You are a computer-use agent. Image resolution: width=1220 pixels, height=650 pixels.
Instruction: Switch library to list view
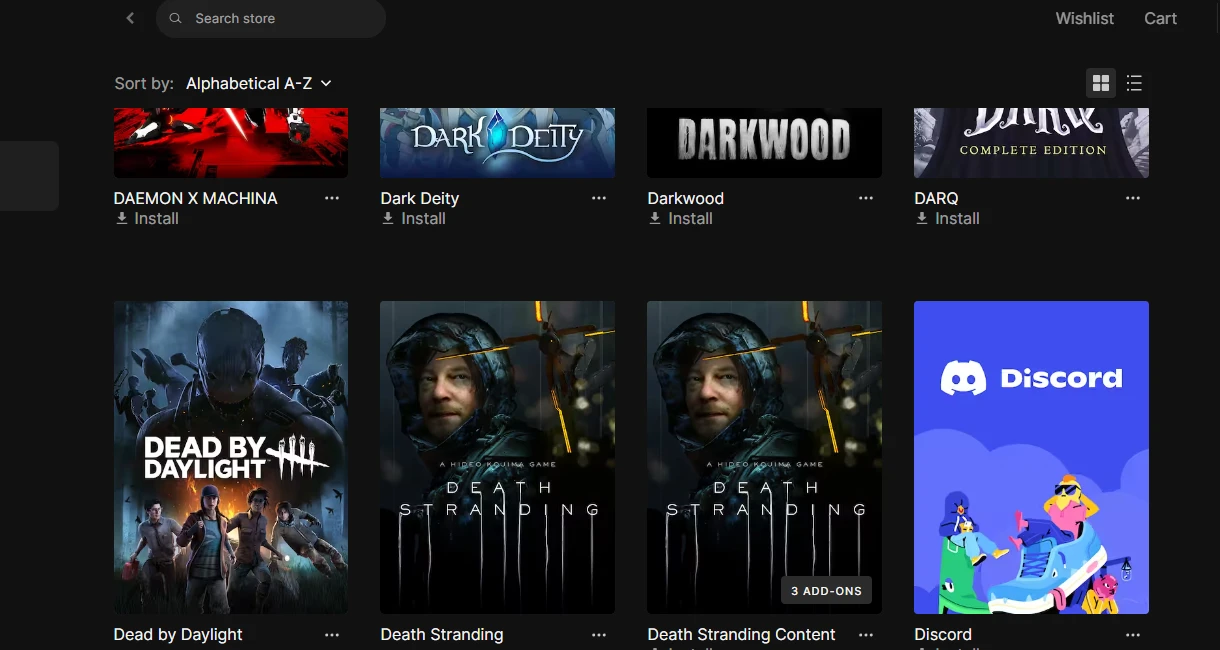pos(1134,83)
